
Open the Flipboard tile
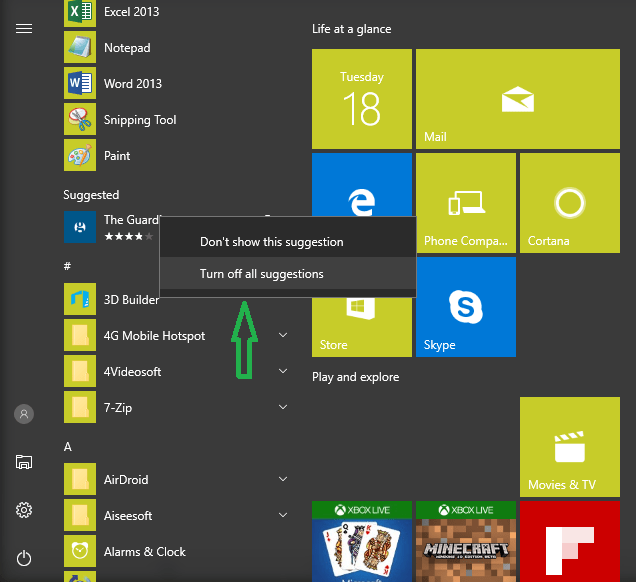tap(570, 541)
